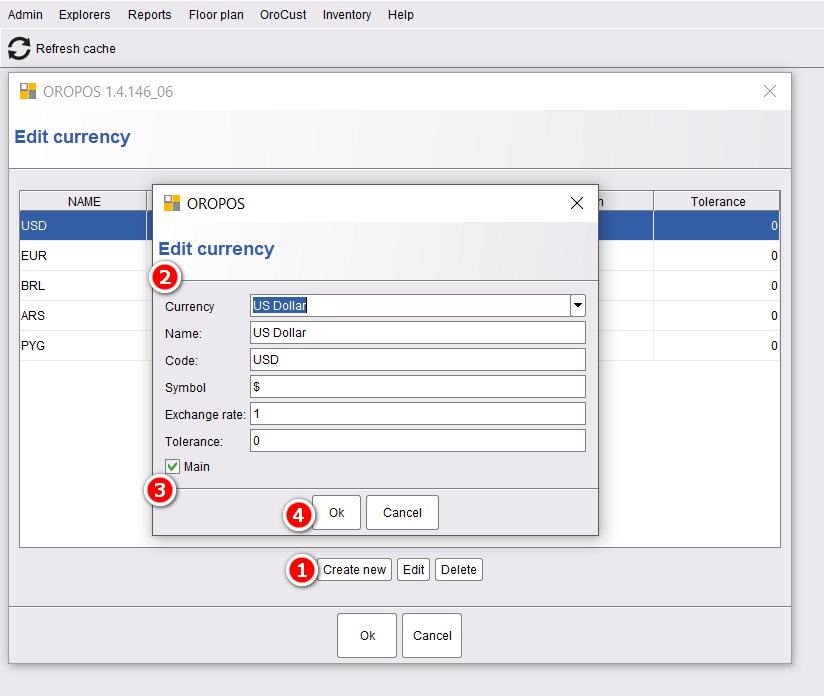Click the OROPOS 1.4.146_06 window logo
The height and width of the screenshot is (696, 824).
[x=28, y=91]
